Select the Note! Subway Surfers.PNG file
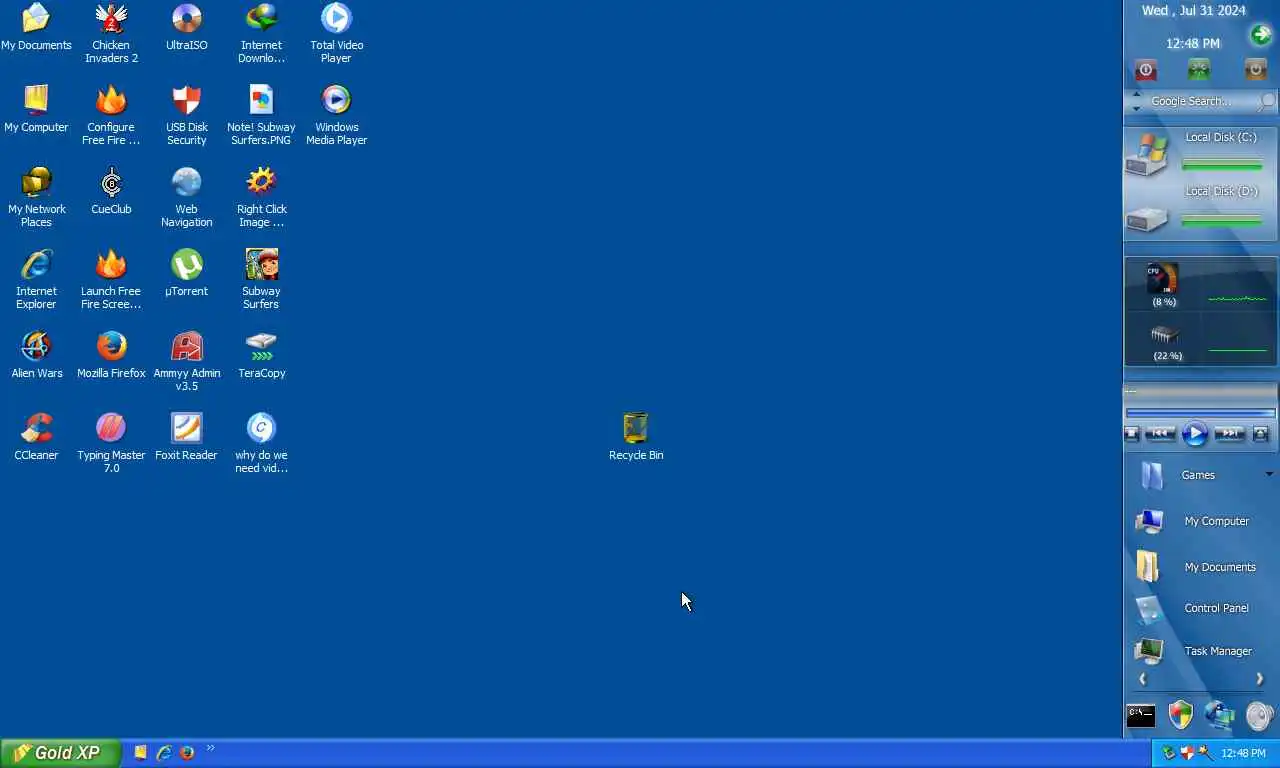 pyautogui.click(x=261, y=116)
